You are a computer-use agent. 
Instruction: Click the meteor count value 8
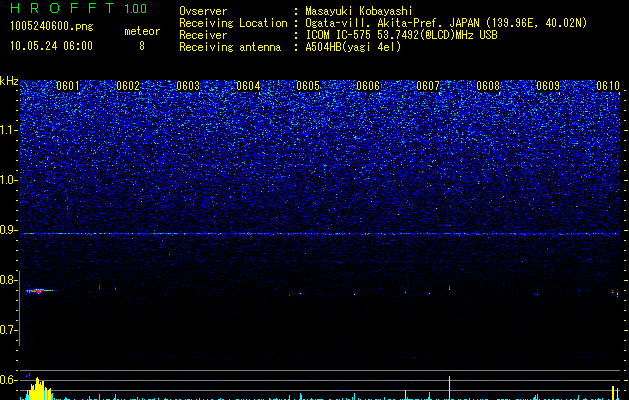(142, 46)
